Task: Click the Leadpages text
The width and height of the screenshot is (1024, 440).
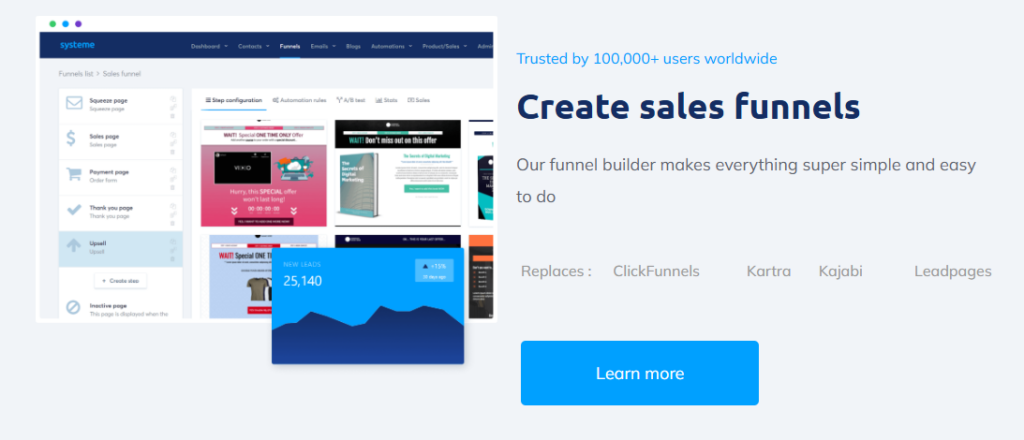Action: click(x=953, y=271)
